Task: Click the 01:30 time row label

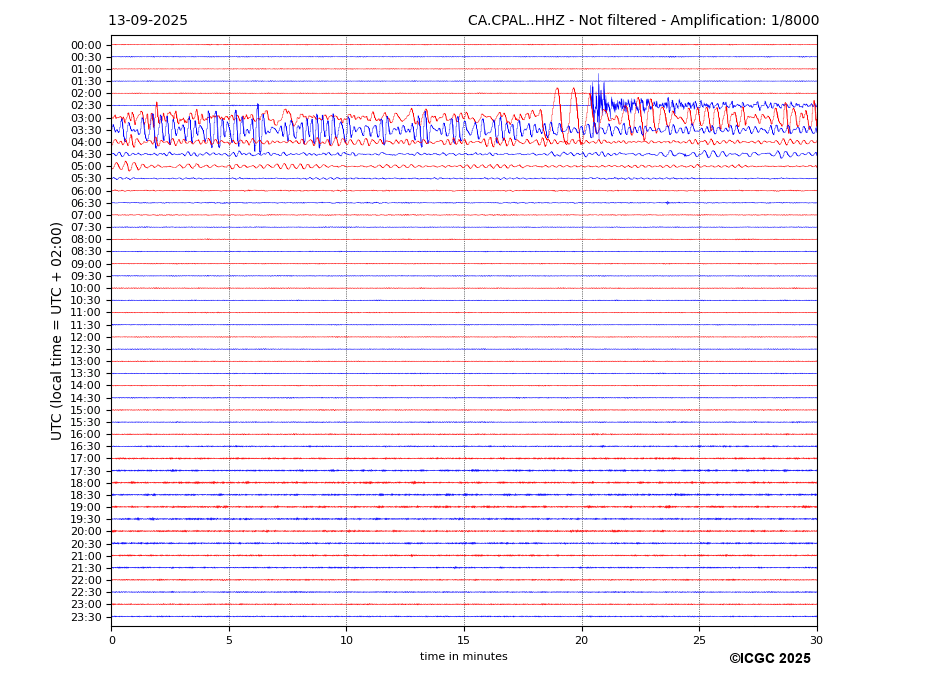Action: pyautogui.click(x=86, y=82)
